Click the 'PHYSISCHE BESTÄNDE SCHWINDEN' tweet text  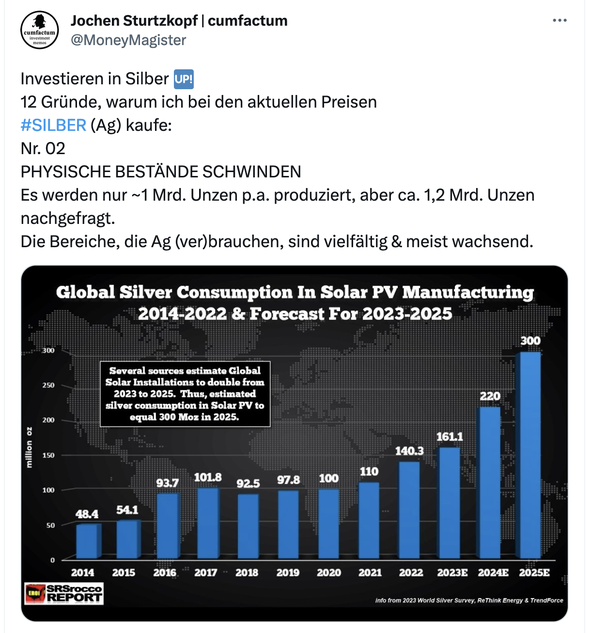click(x=161, y=172)
